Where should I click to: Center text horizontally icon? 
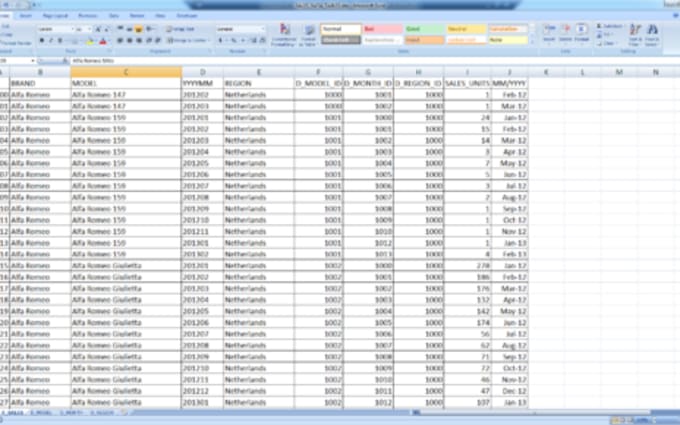[x=129, y=41]
